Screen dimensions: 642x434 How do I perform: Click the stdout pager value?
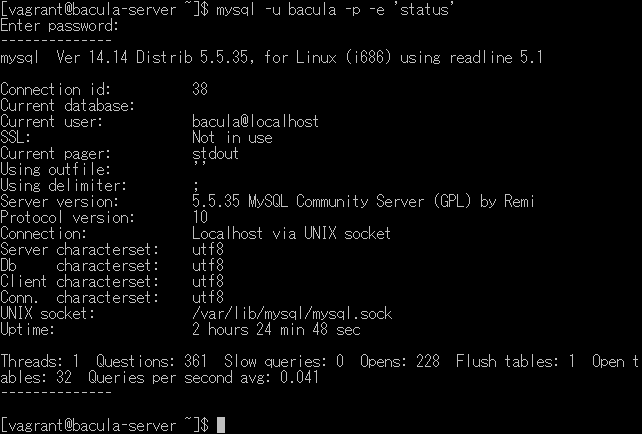tap(215, 154)
